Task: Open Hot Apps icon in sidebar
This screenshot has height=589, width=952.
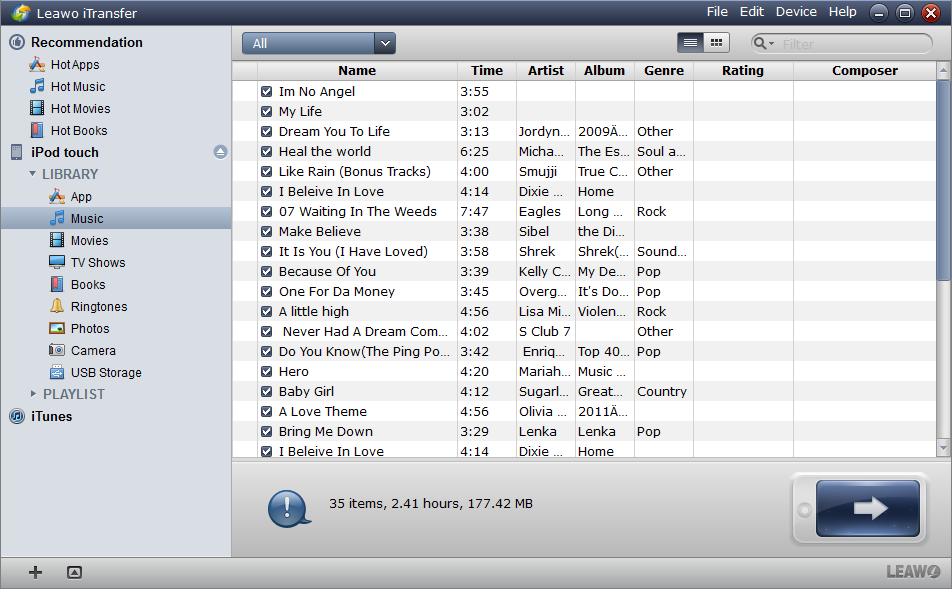Action: (x=37, y=64)
